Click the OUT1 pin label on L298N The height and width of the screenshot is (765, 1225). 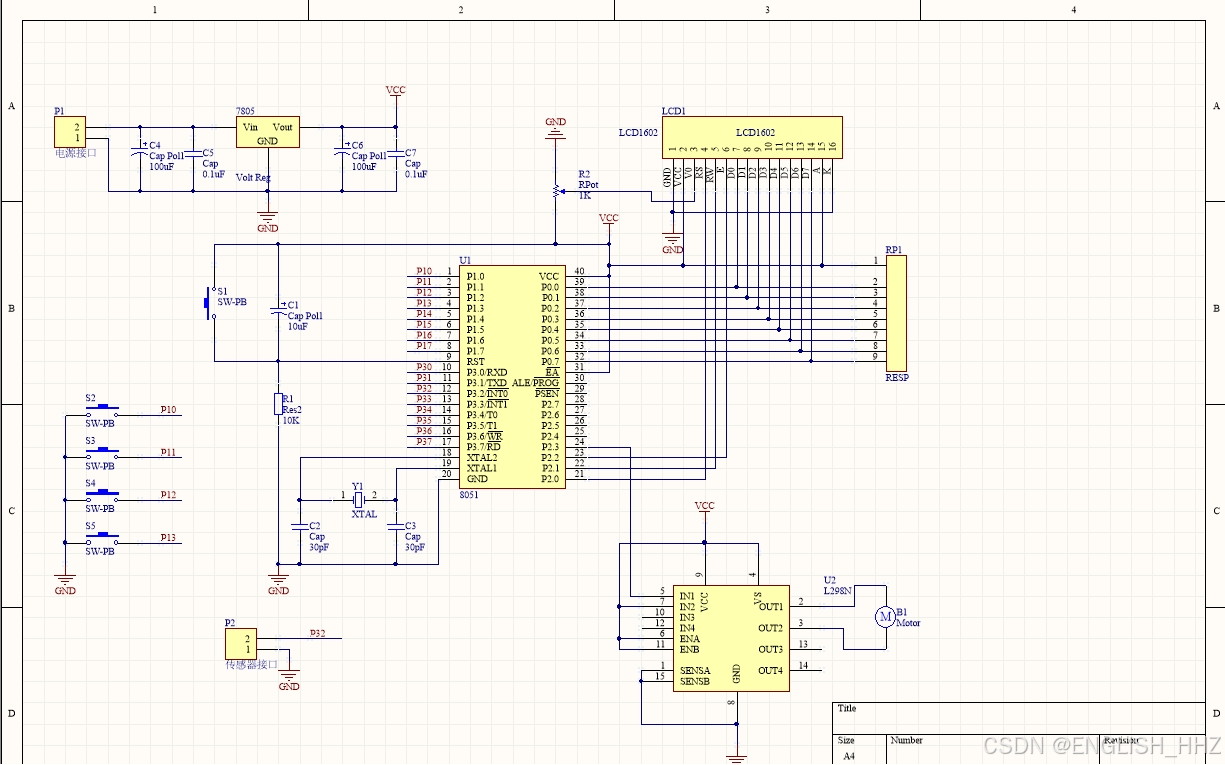771,607
